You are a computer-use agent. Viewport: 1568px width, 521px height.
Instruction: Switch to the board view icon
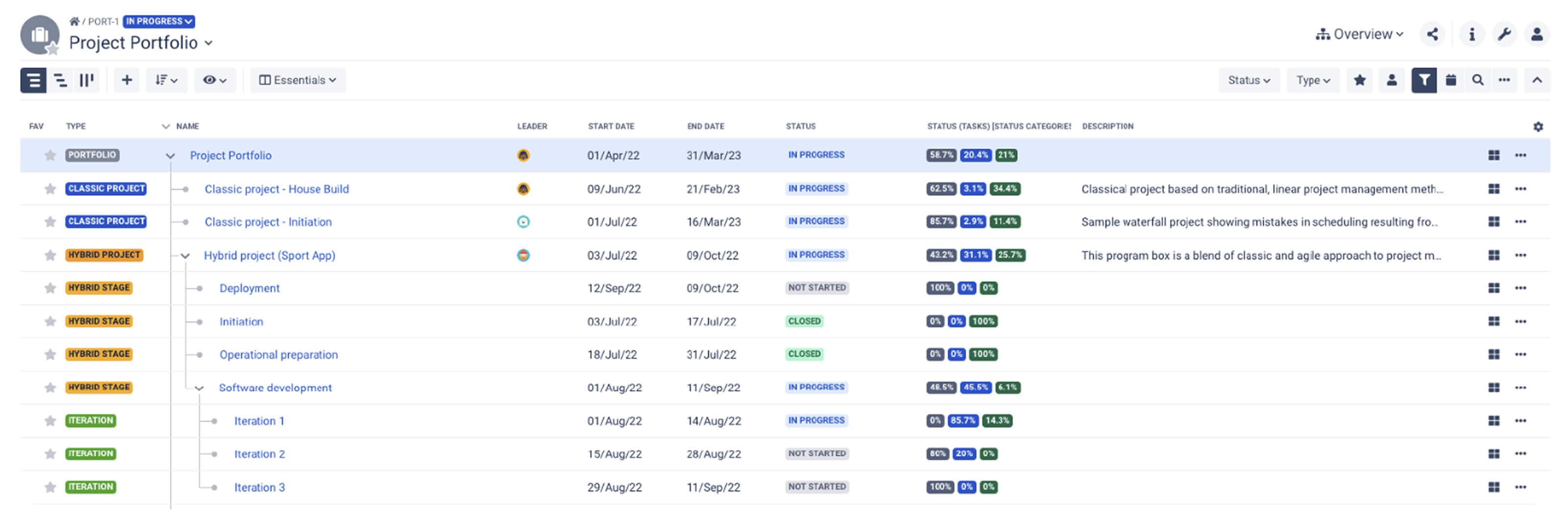[x=86, y=80]
